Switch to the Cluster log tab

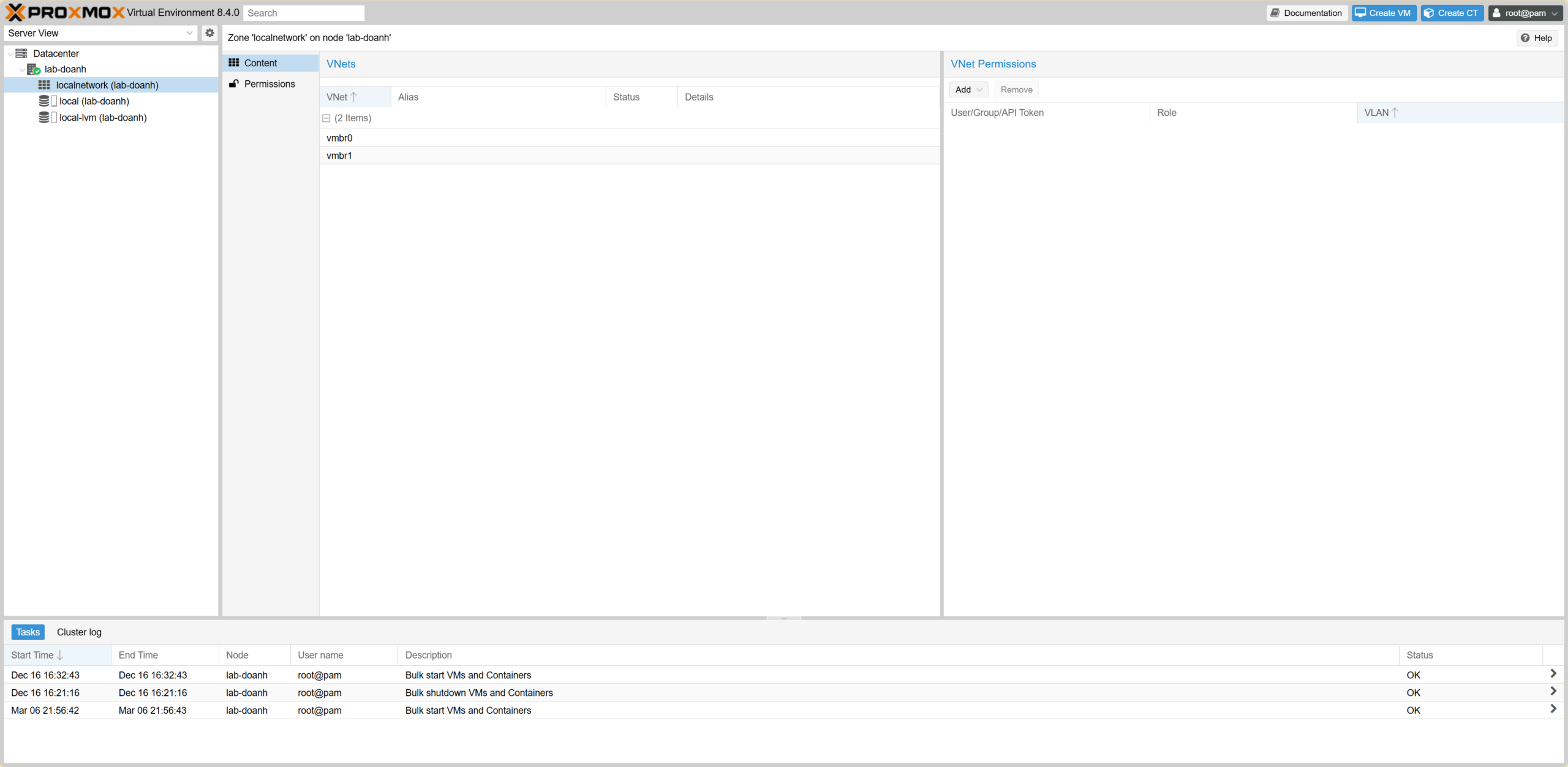coord(79,632)
